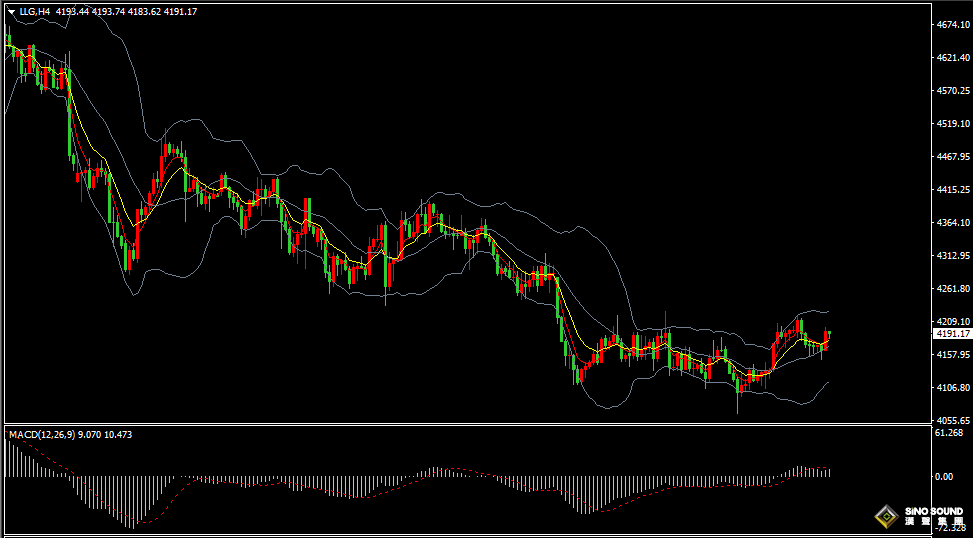Click the 4674.10 price axis label
This screenshot has width=973, height=538.
click(954, 25)
